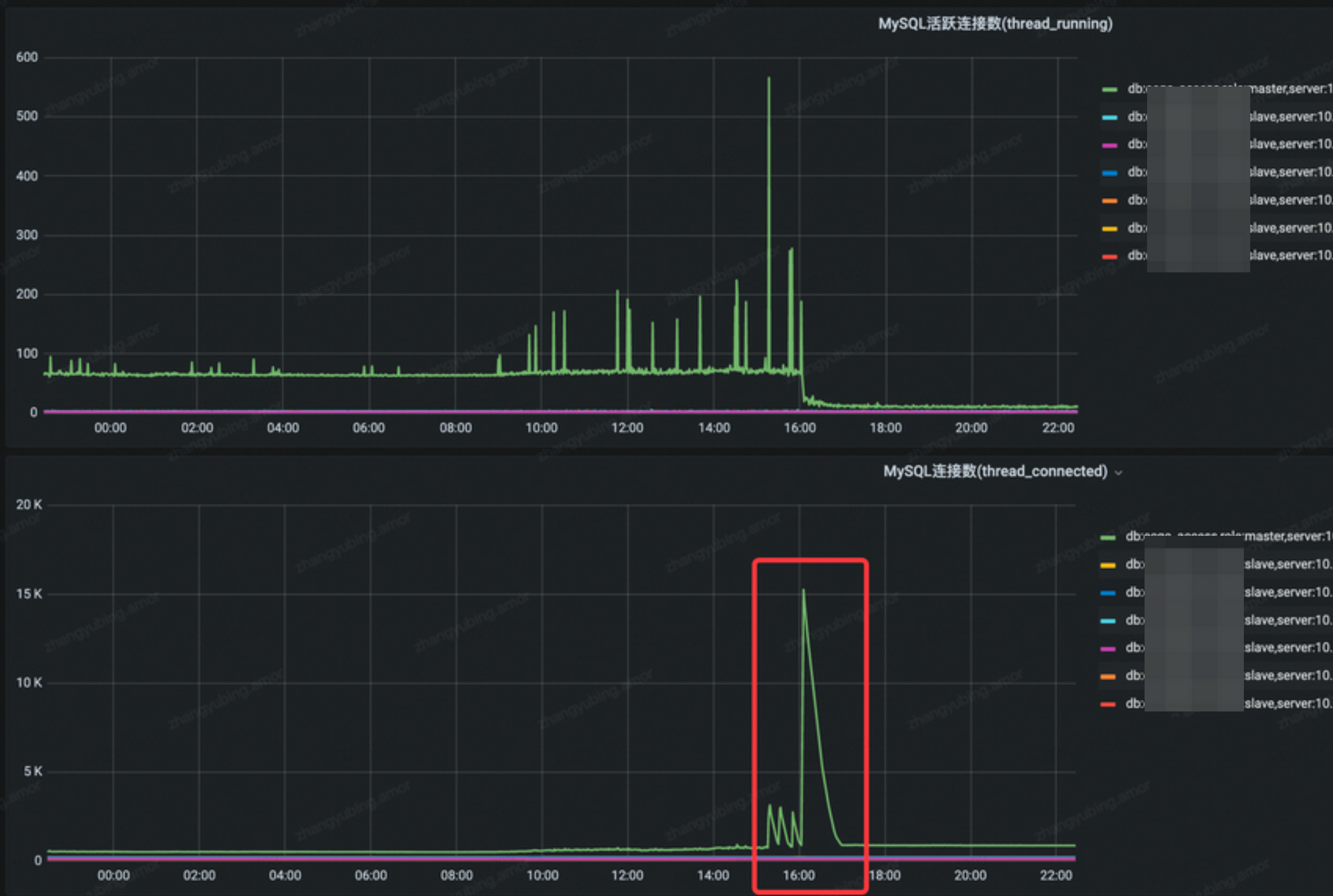Screen dimensions: 1333x896
Task: Click the 14:00 time label in thread_connected panel
Action: click(713, 876)
